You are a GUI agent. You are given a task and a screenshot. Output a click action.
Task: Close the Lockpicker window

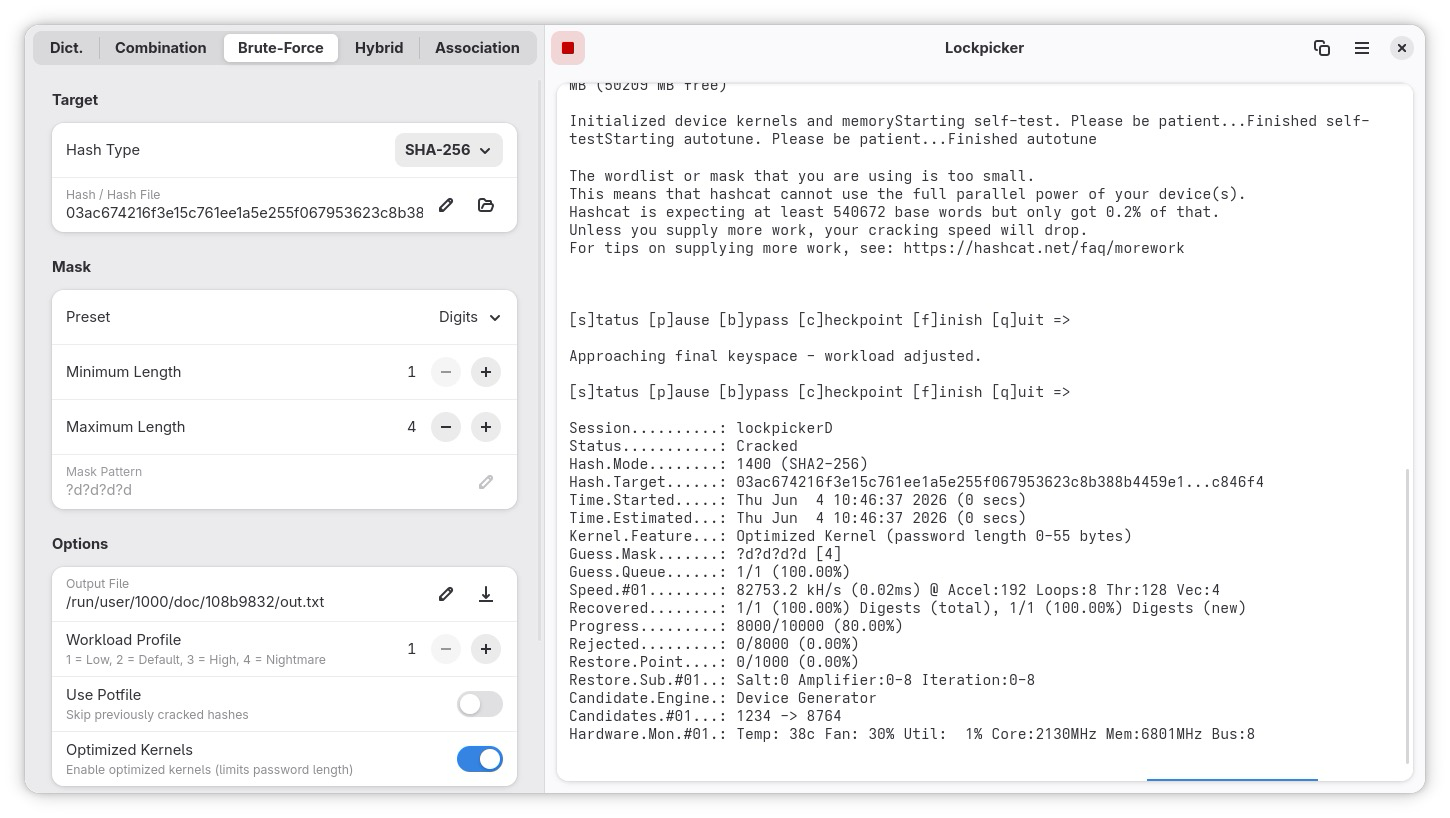click(x=1402, y=48)
